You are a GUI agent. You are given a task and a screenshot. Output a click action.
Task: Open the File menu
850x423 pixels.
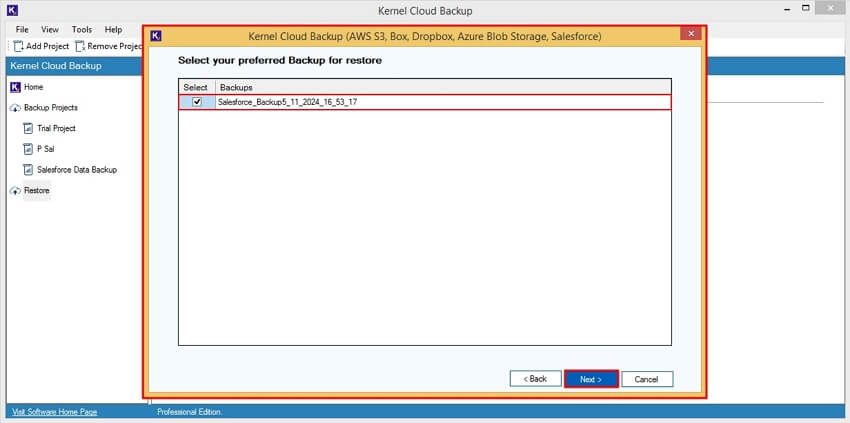click(x=22, y=29)
